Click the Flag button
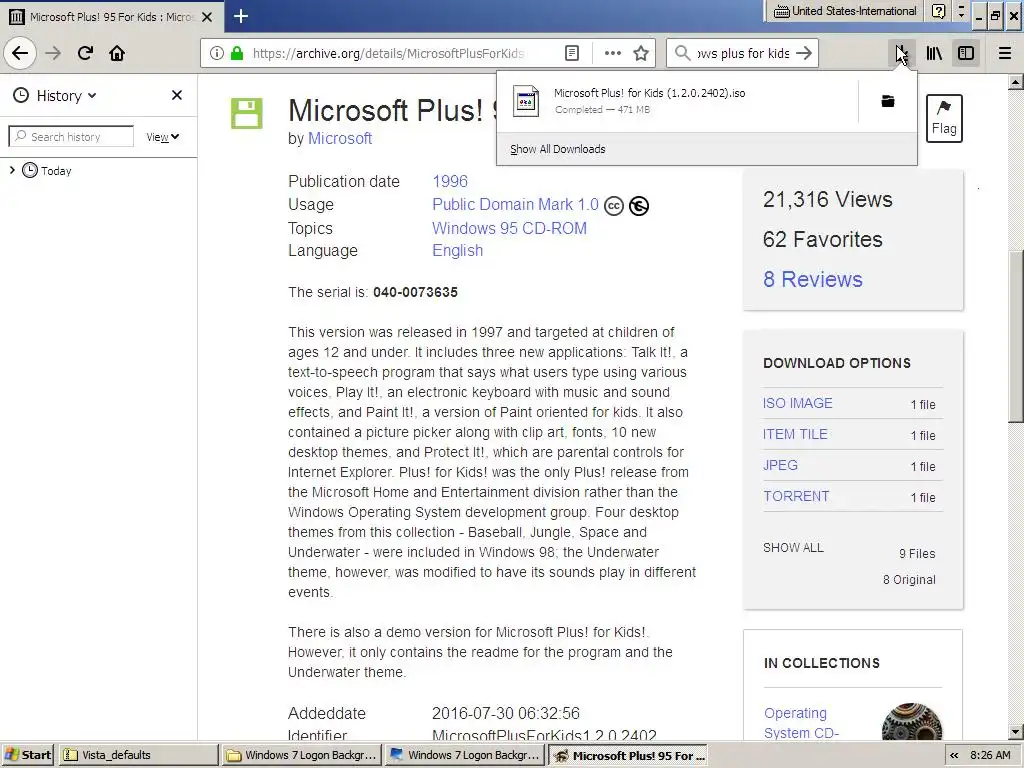 pos(944,118)
